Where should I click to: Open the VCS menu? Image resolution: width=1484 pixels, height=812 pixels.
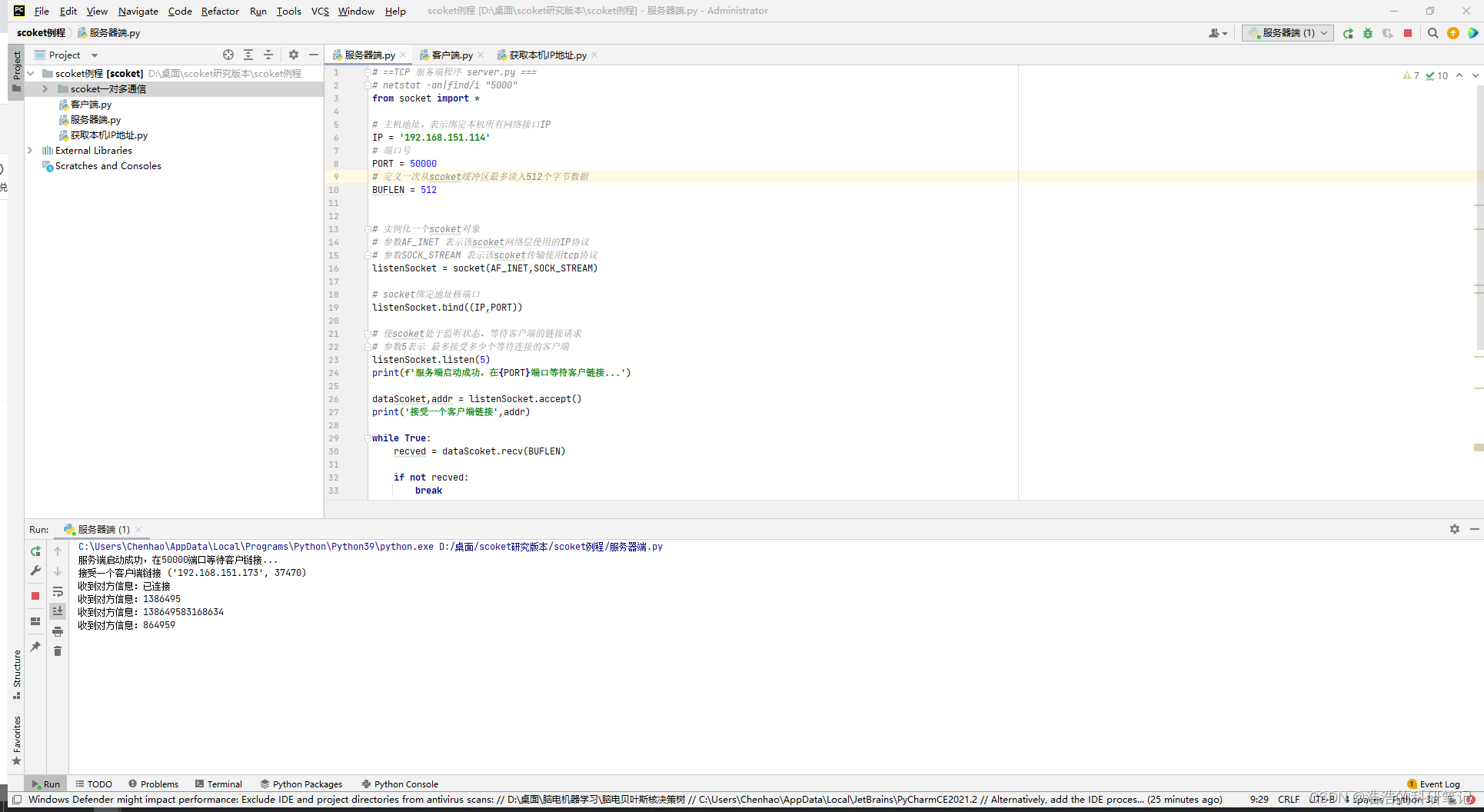[x=320, y=11]
